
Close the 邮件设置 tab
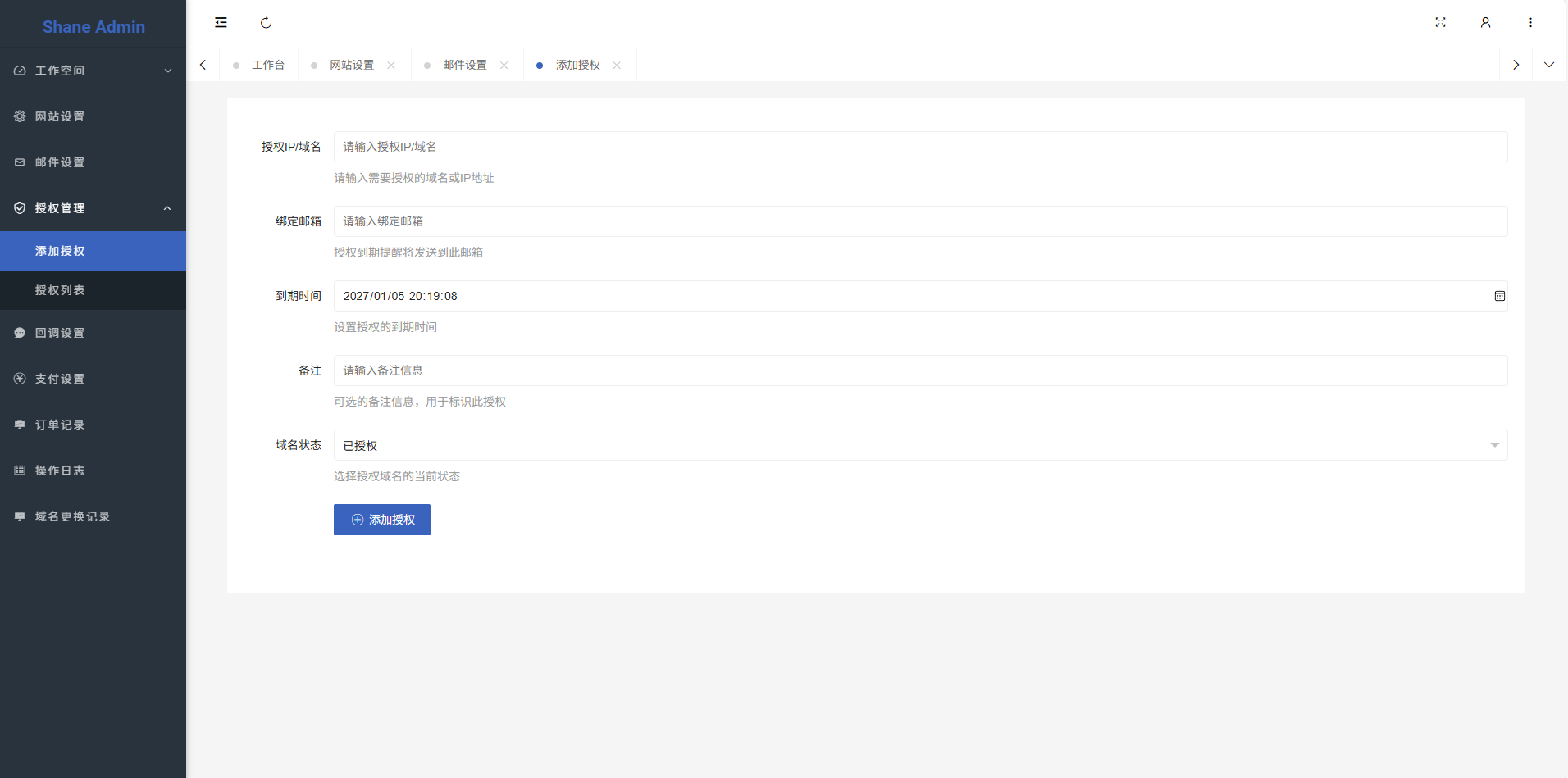(x=504, y=66)
